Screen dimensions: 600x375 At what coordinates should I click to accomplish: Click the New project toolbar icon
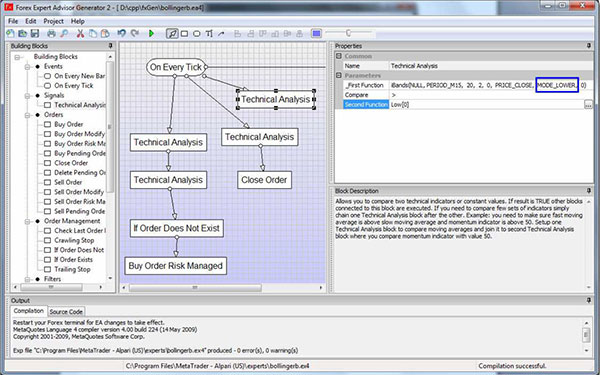pos(10,34)
